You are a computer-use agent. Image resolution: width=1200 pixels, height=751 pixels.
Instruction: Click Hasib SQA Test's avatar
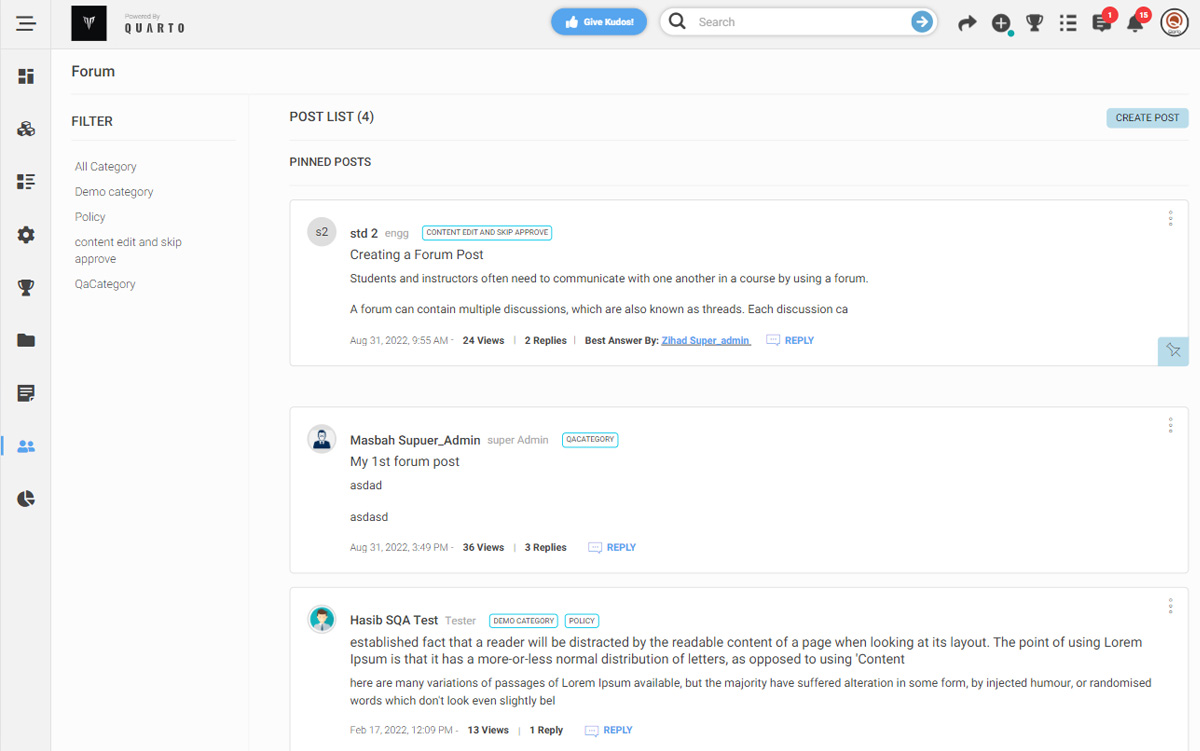(321, 620)
